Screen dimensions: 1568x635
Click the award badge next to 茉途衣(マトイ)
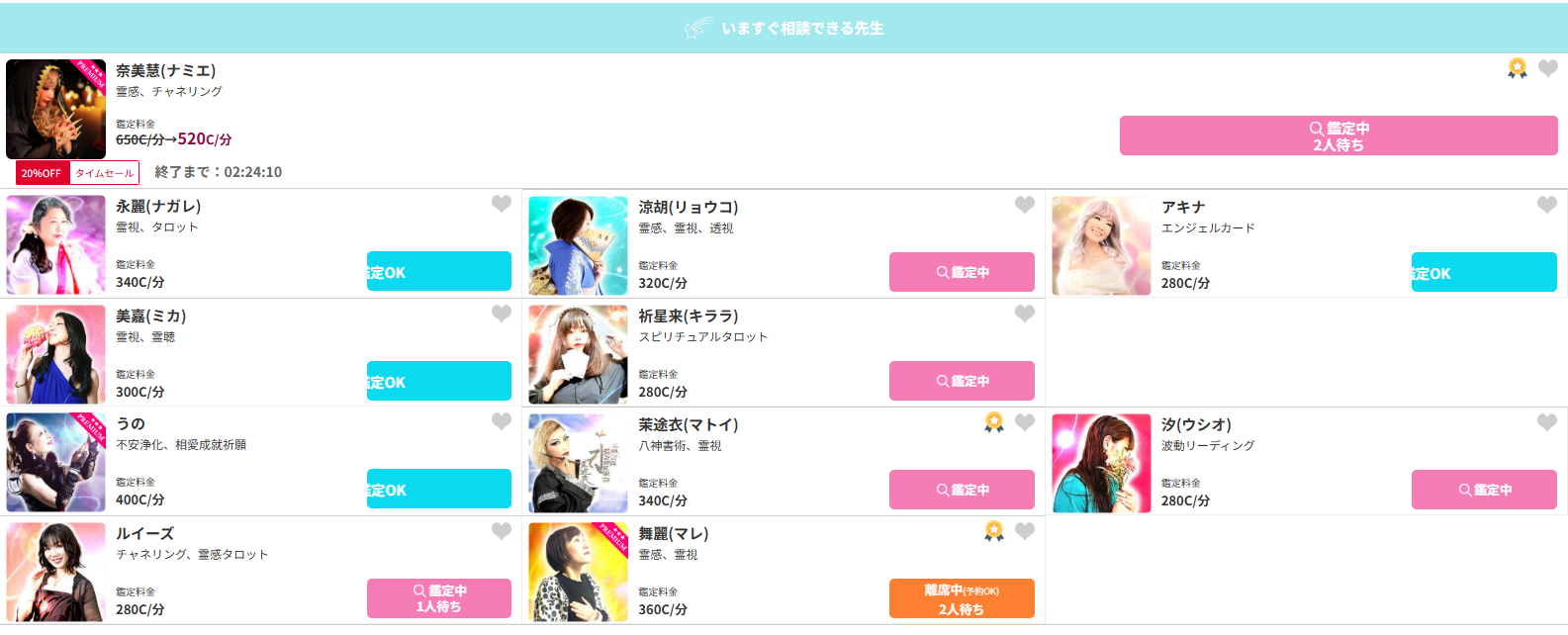(x=994, y=422)
